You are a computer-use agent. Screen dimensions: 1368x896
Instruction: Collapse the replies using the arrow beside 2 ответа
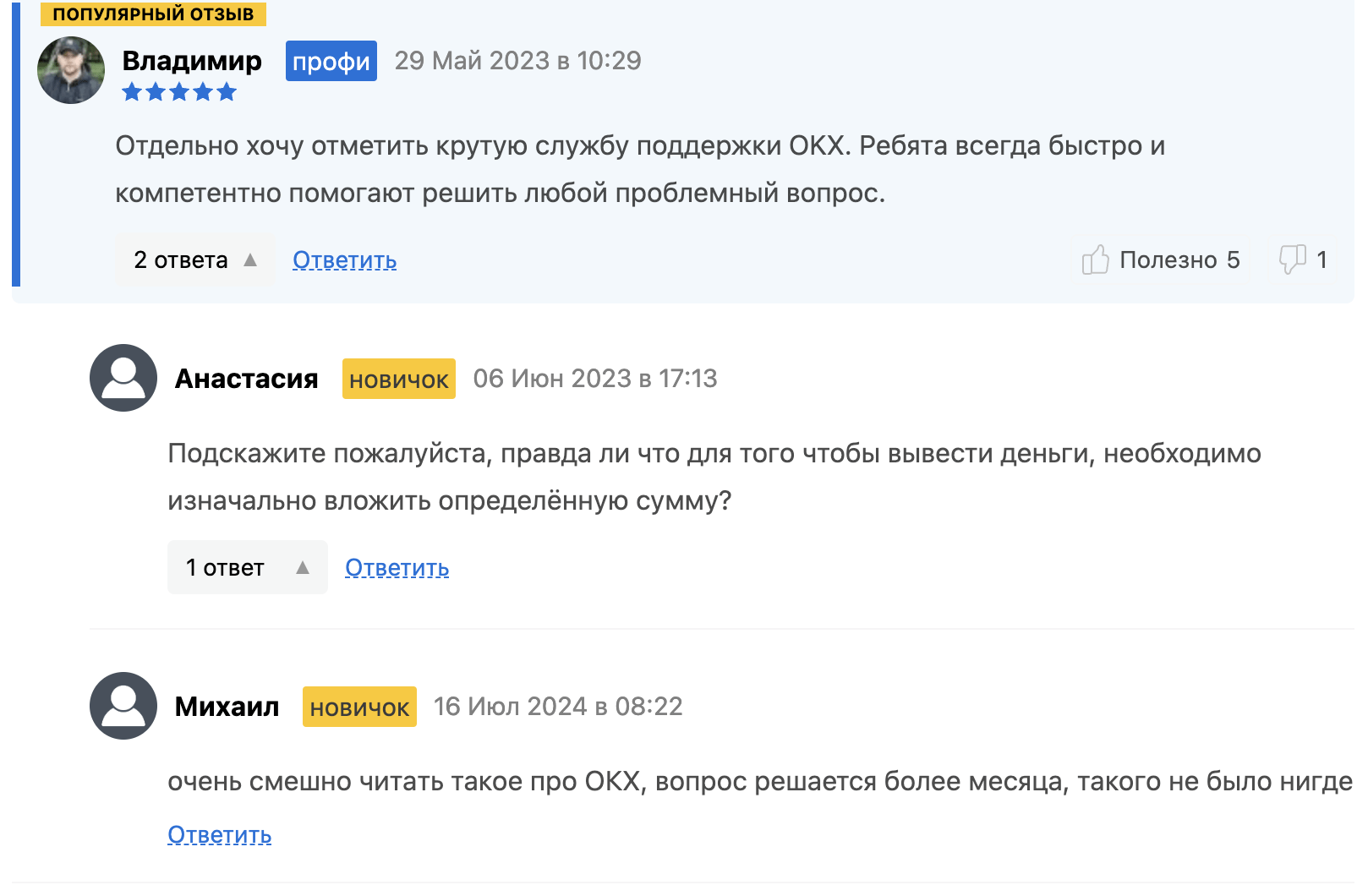pyautogui.click(x=251, y=260)
